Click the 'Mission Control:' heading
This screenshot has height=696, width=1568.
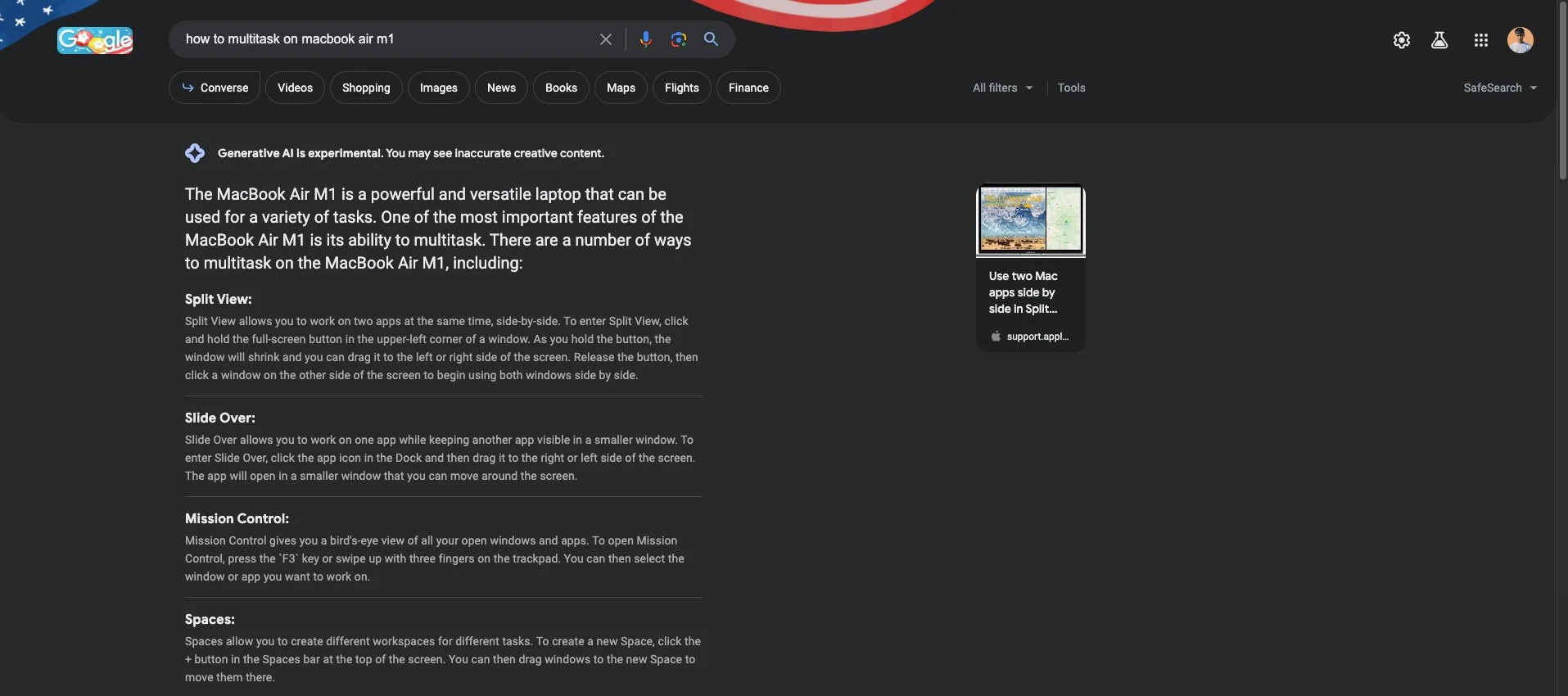(237, 518)
